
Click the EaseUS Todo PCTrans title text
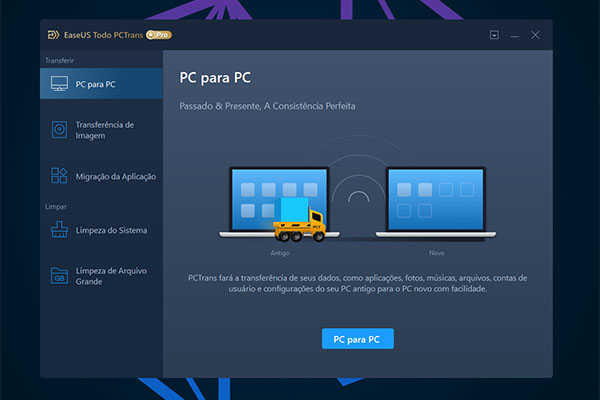coord(103,35)
